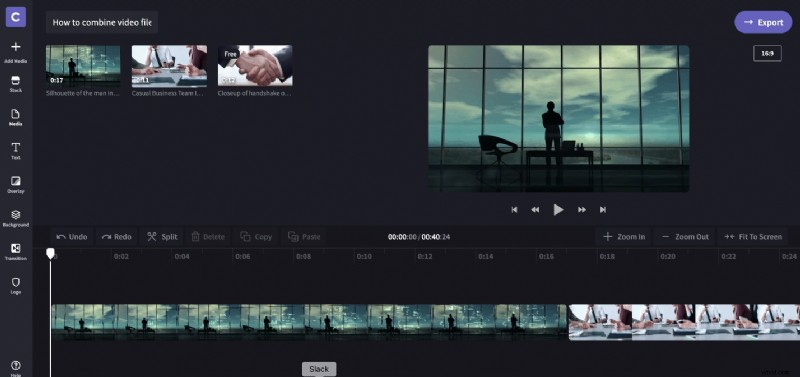The height and width of the screenshot is (377, 800).
Task: Click Paste in the timeline toolbar
Action: click(304, 237)
